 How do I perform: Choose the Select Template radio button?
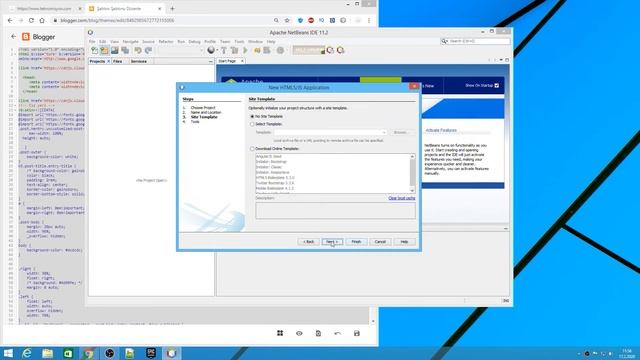click(x=252, y=124)
